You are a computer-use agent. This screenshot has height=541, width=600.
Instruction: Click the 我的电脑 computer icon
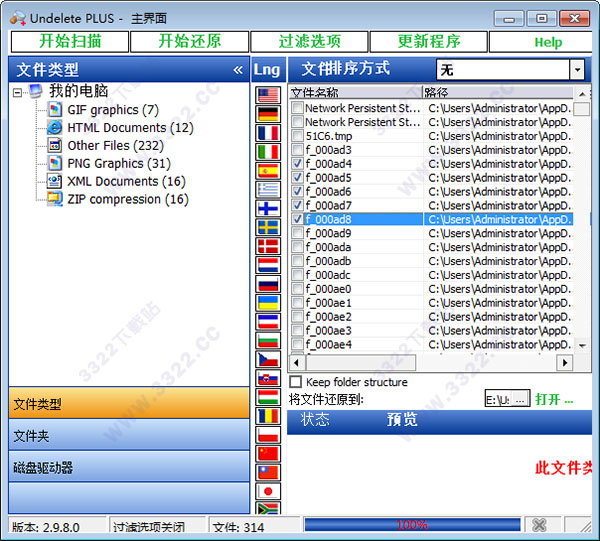(x=35, y=91)
